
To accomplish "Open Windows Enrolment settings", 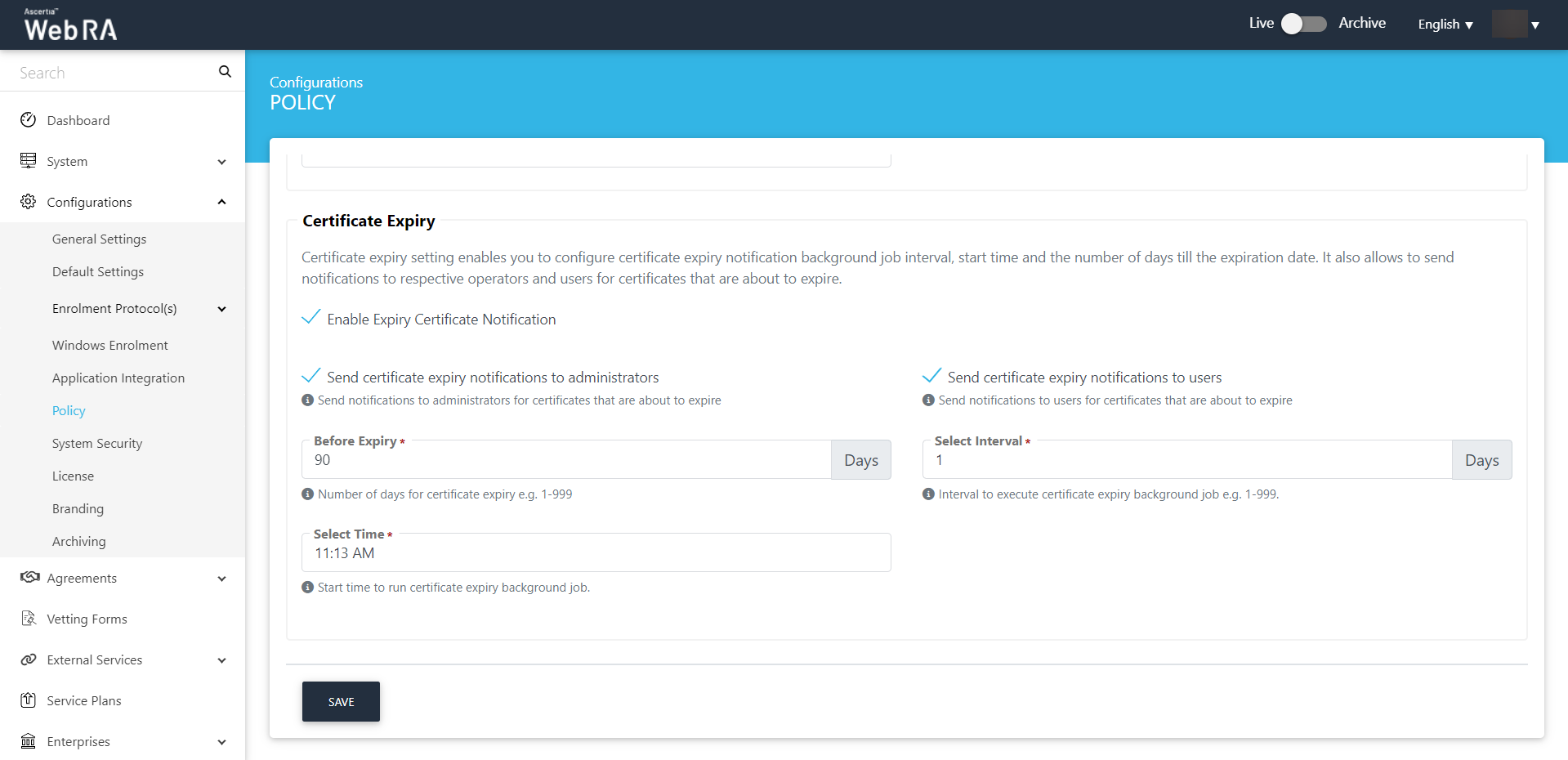I will [110, 345].
